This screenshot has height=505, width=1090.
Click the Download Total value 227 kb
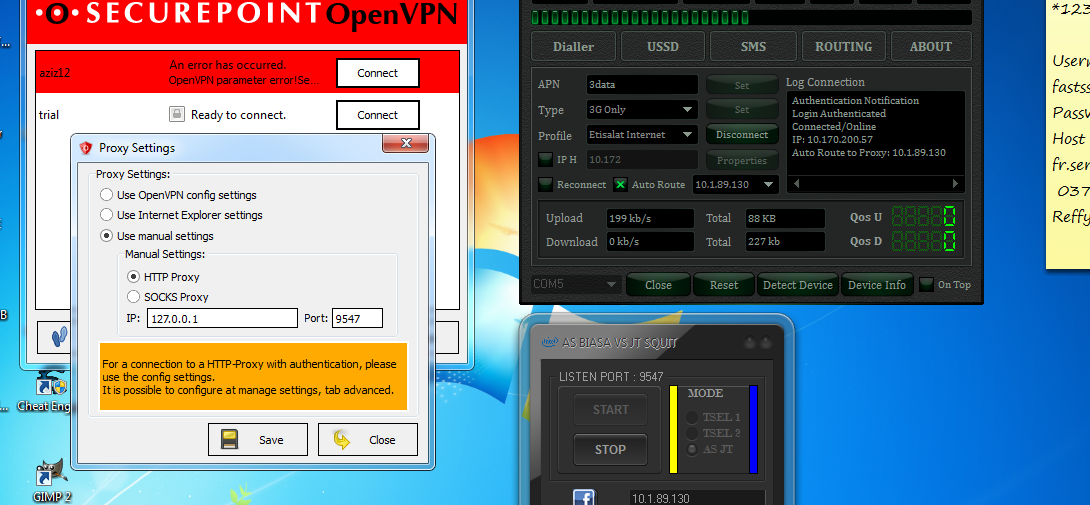[785, 242]
